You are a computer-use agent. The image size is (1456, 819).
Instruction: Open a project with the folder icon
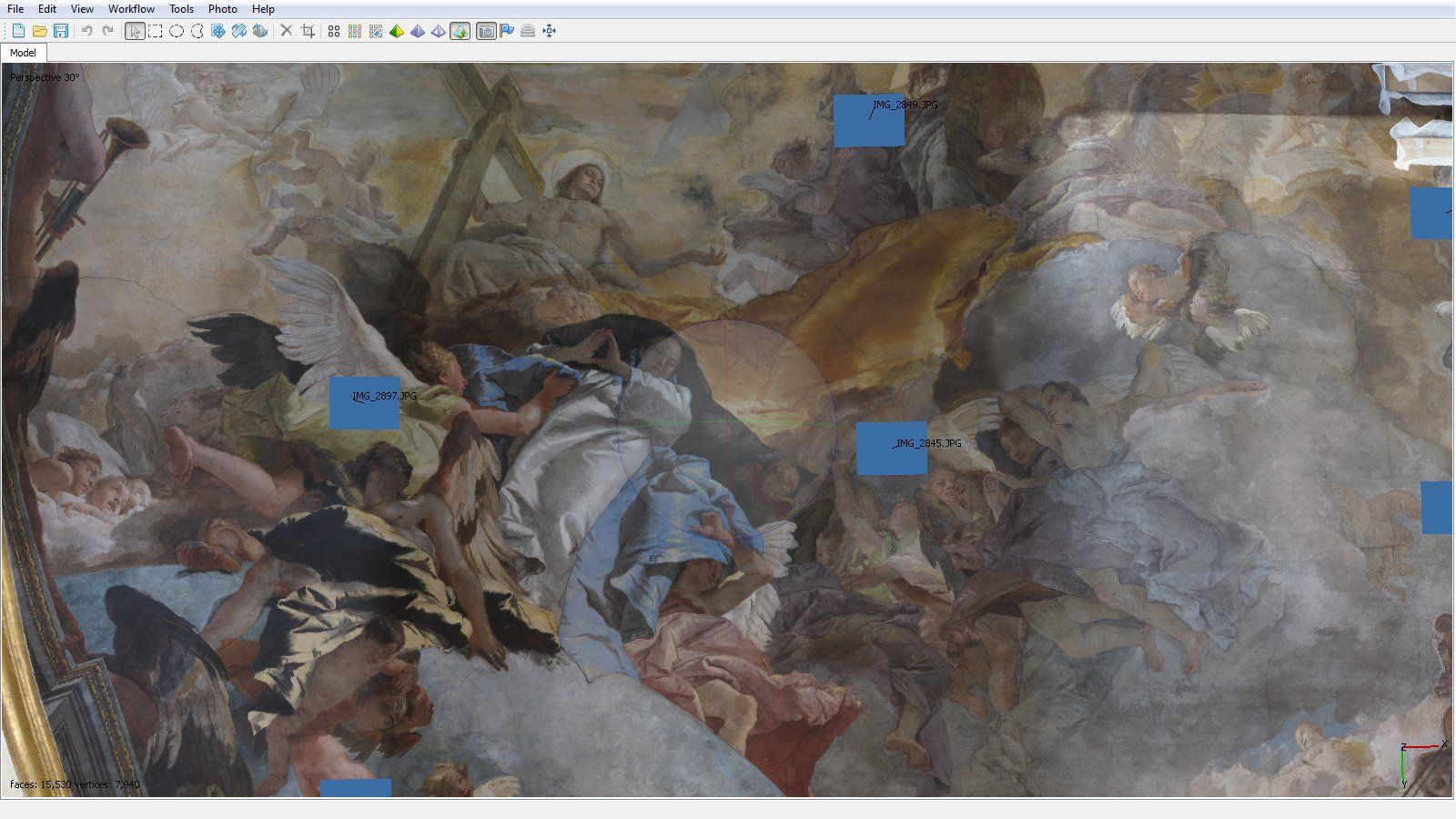(x=37, y=30)
